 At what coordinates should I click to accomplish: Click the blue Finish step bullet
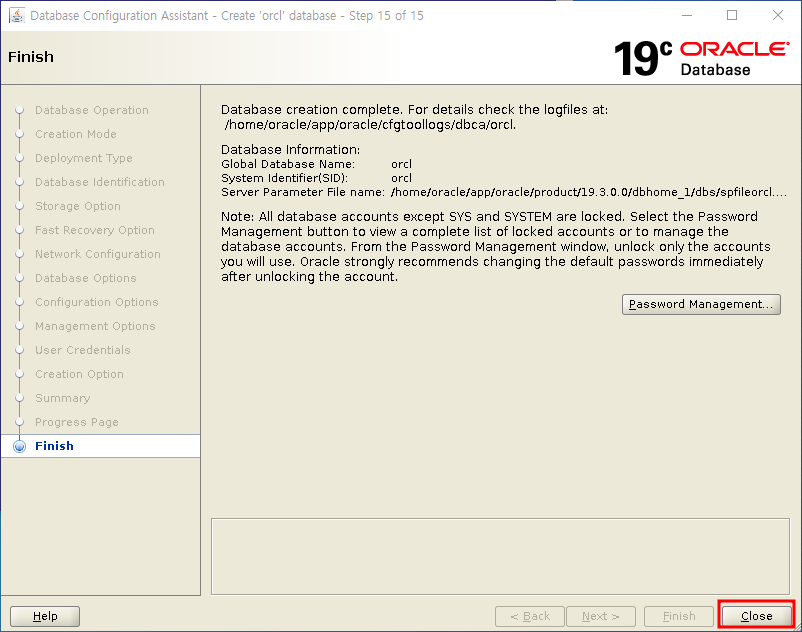[x=19, y=446]
